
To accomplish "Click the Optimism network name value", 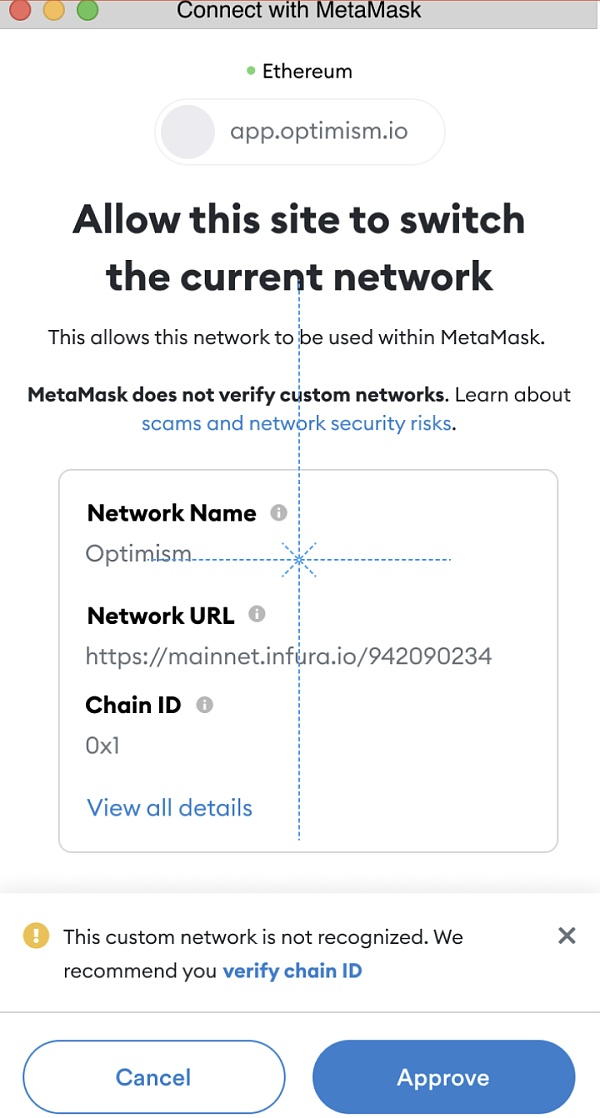I will 138,553.
